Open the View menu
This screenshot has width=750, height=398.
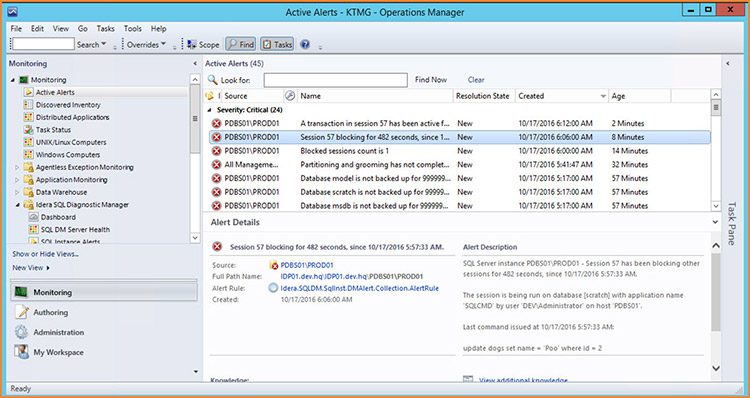pyautogui.click(x=61, y=29)
